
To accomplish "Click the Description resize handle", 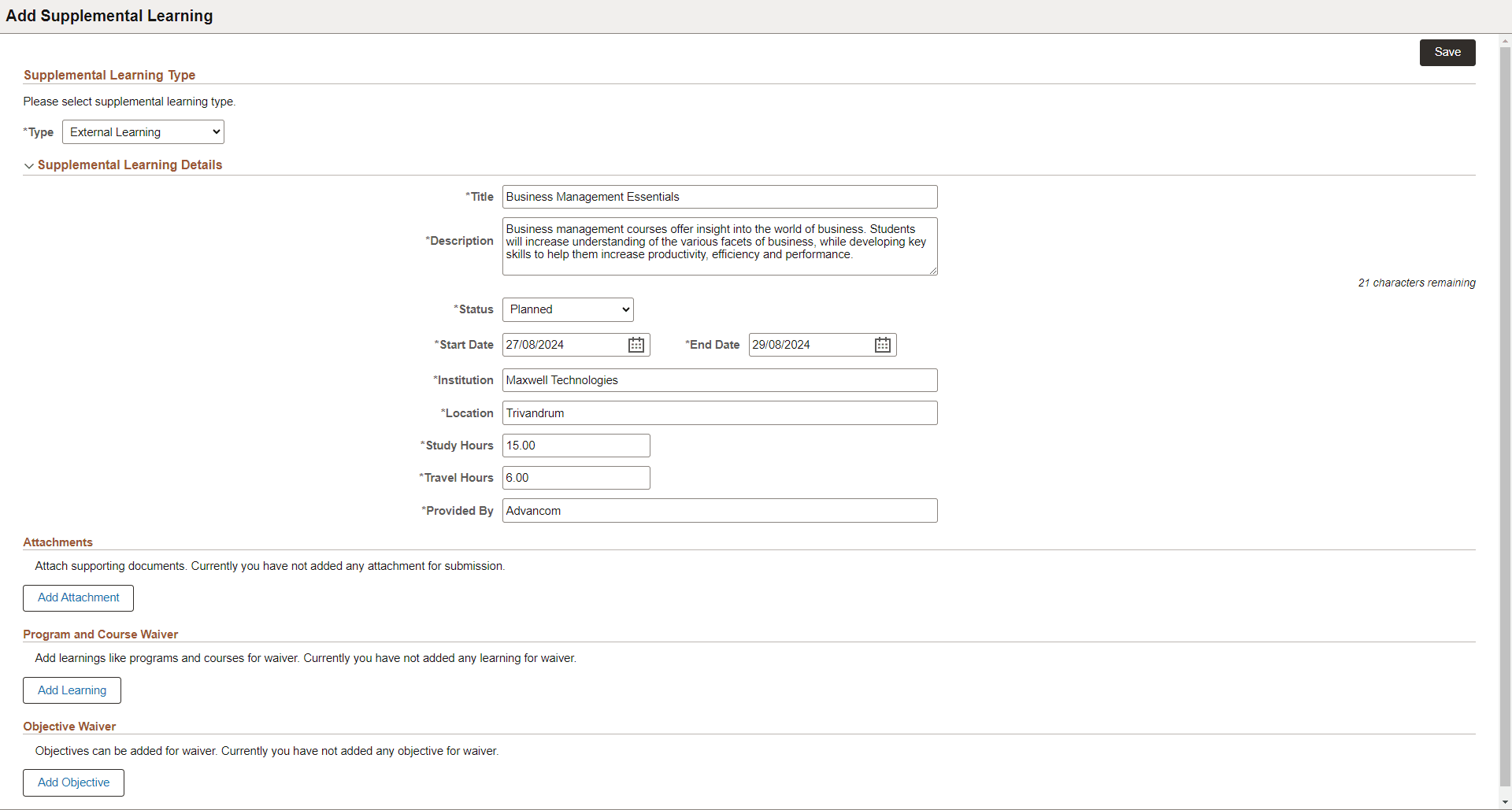I will 932,270.
